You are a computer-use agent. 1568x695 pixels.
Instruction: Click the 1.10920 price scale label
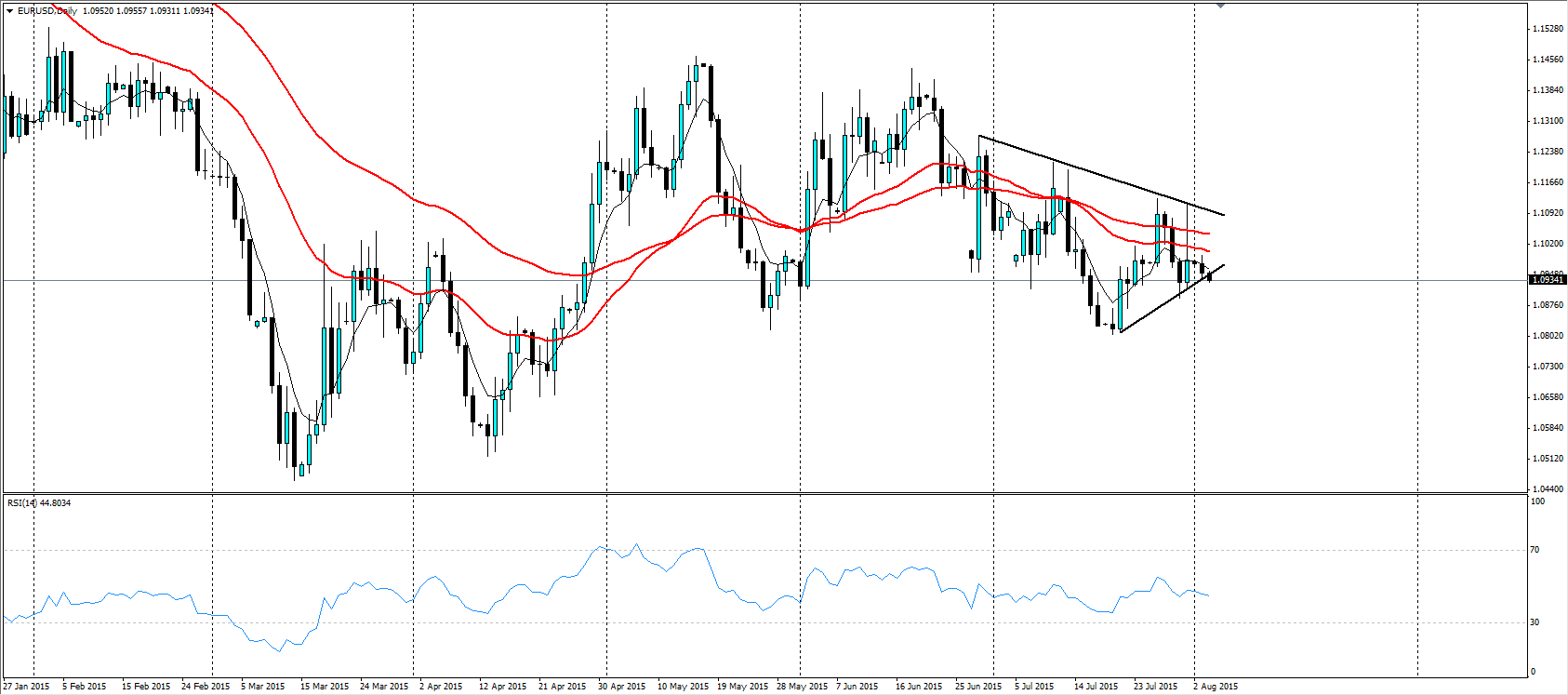(x=1548, y=213)
